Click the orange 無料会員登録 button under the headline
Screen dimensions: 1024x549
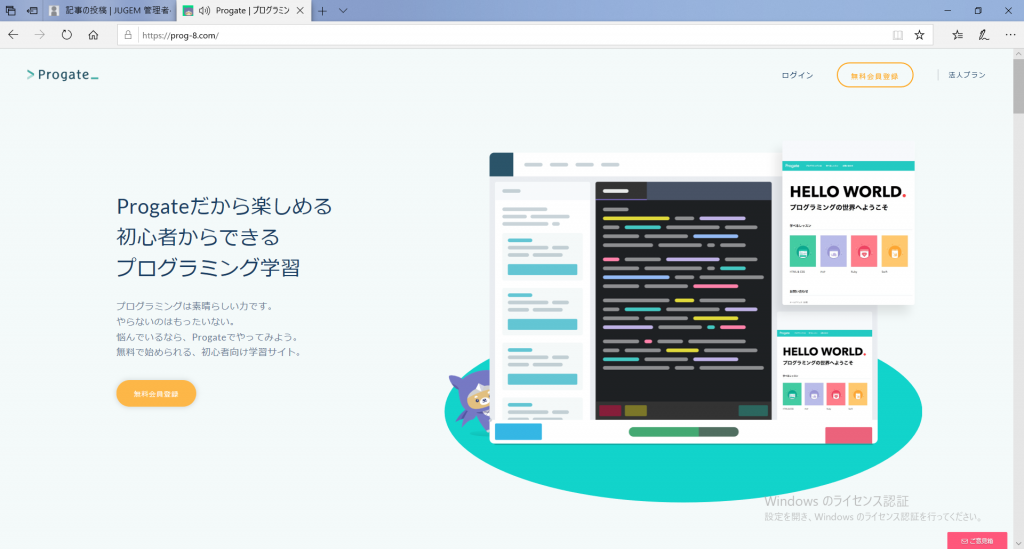pyautogui.click(x=156, y=393)
